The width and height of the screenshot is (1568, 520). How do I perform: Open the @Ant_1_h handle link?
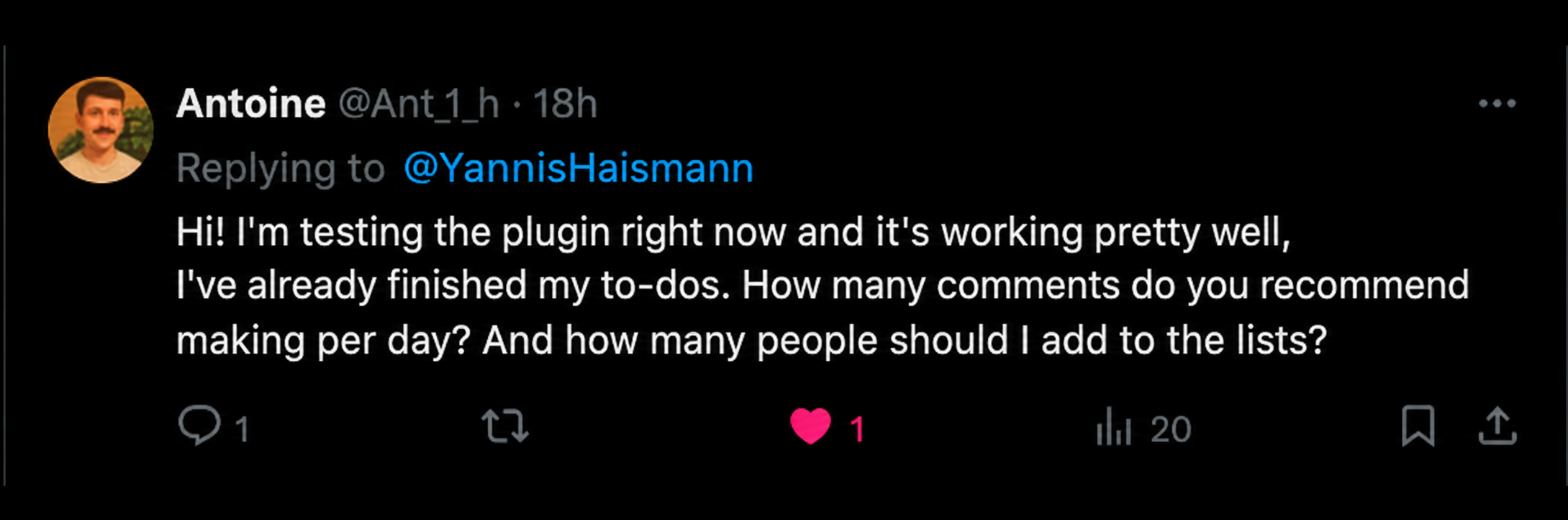point(419,105)
